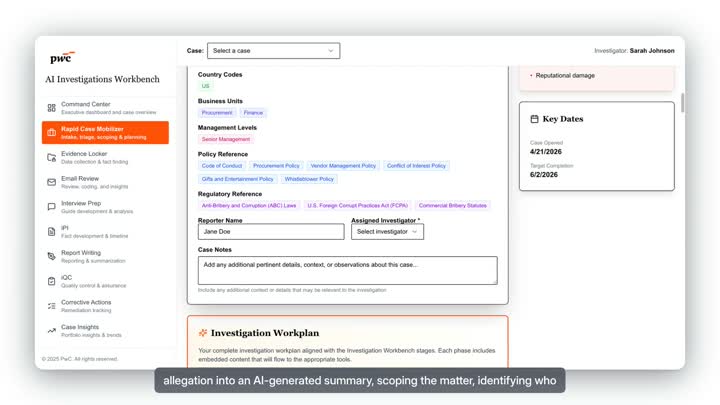Viewport: 720px width, 405px height.
Task: Click the Report Writing pen icon
Action: (51, 256)
